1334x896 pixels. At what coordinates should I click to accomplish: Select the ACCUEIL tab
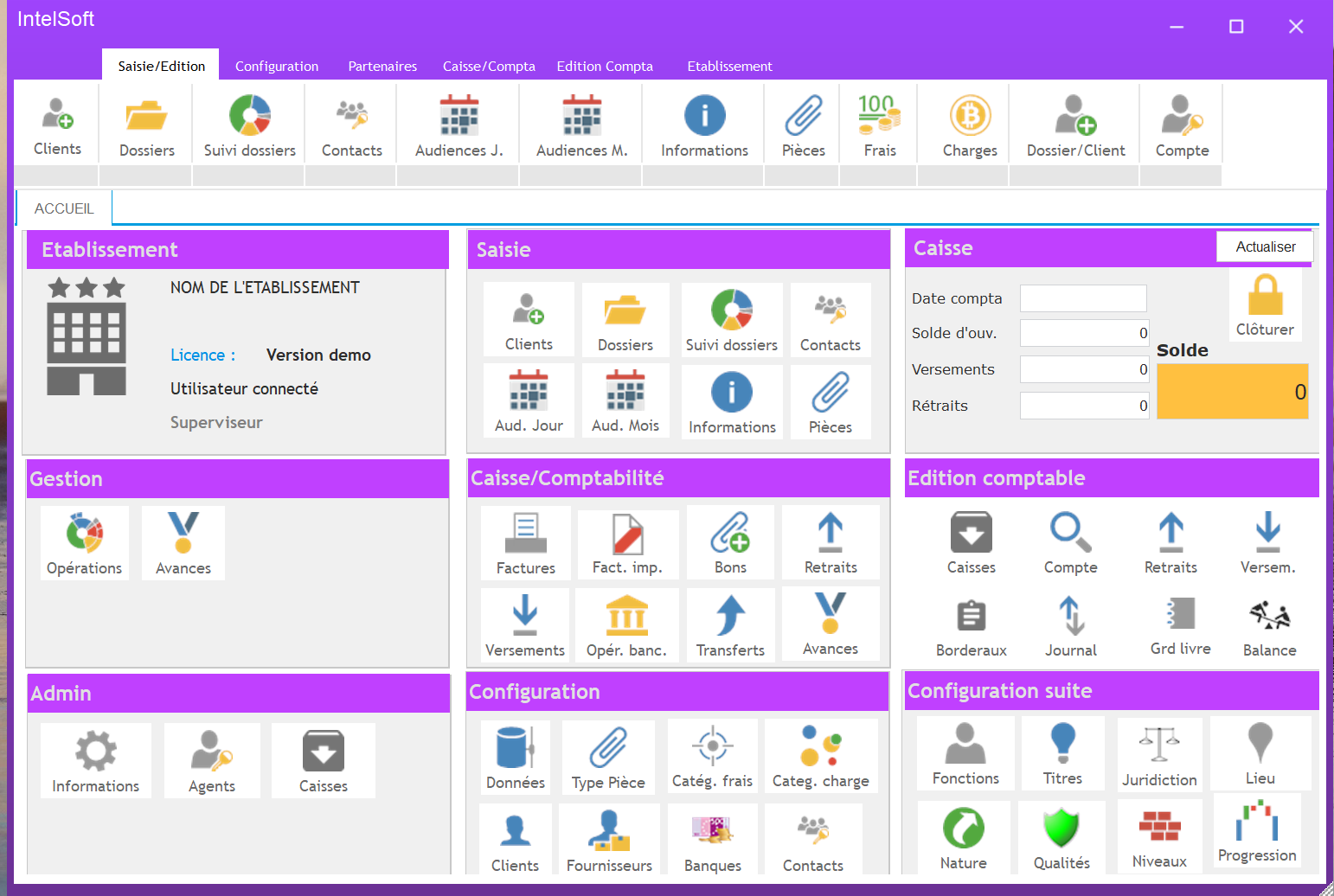(64, 208)
